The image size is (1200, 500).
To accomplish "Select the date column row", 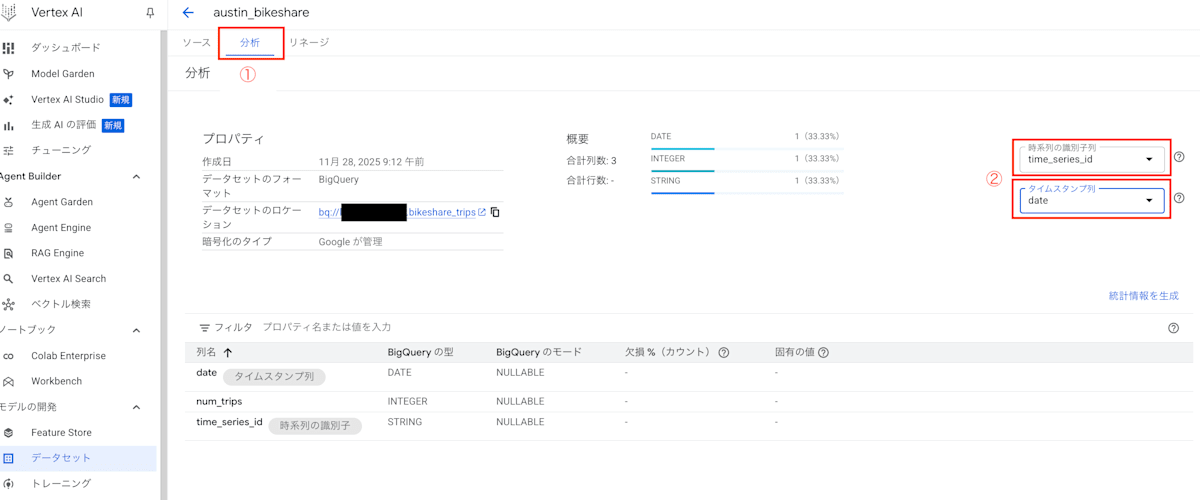I will tap(689, 375).
